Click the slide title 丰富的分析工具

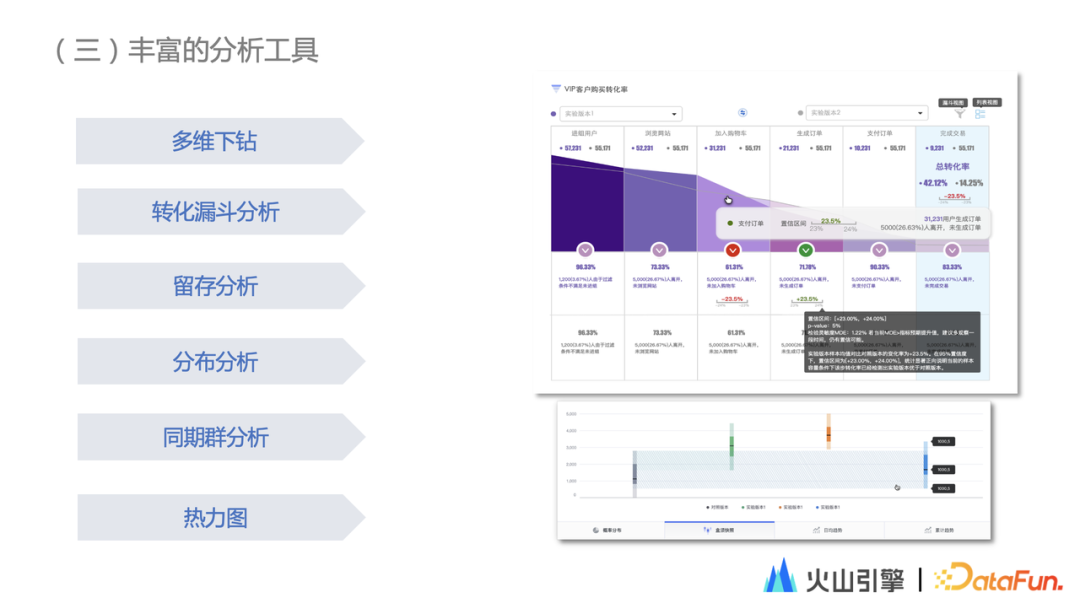223,50
